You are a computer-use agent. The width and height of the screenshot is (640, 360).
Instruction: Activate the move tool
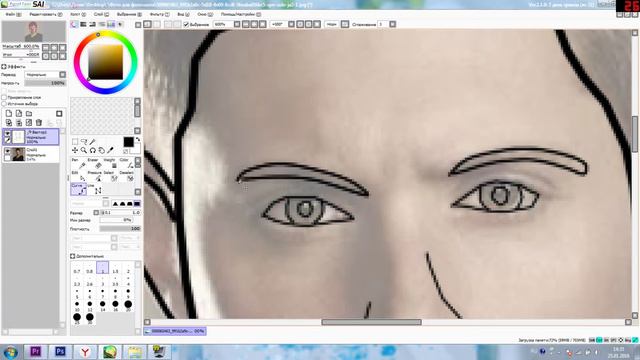coord(75,150)
